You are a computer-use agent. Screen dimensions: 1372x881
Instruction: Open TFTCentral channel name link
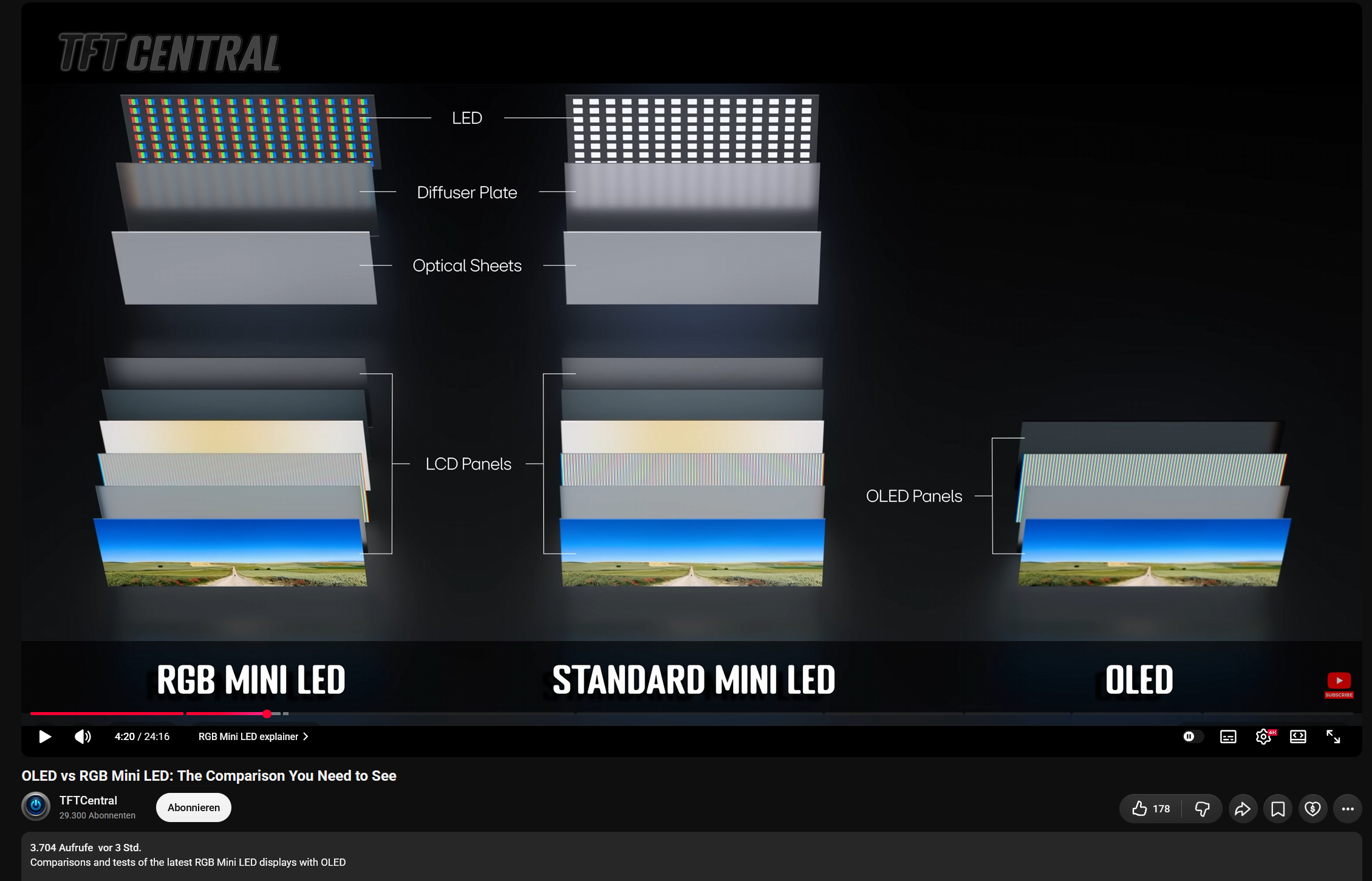tap(88, 800)
